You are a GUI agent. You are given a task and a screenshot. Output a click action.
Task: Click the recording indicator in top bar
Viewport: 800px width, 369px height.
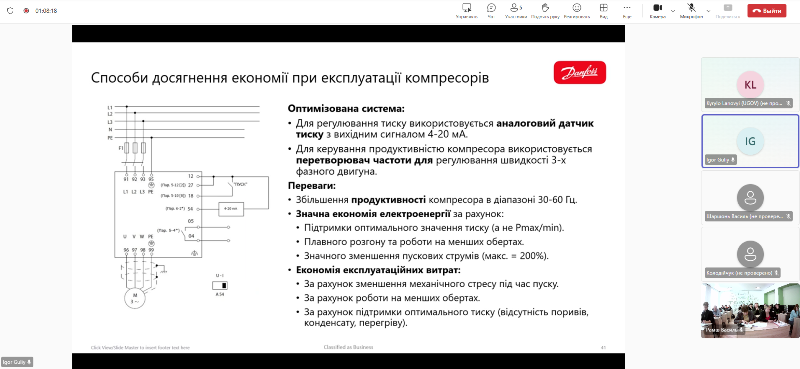pyautogui.click(x=26, y=11)
